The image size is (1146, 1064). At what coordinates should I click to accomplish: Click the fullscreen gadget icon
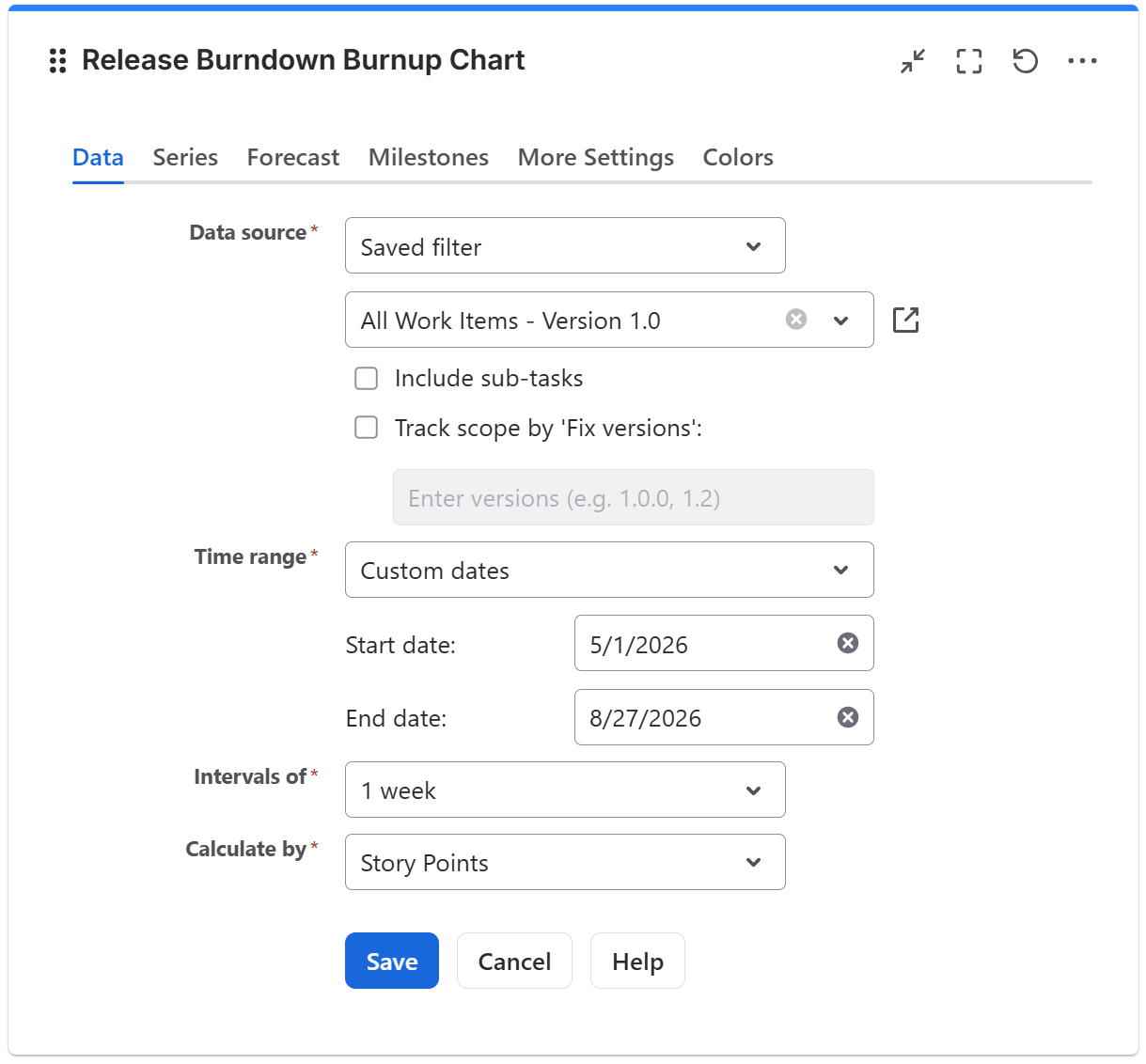[969, 61]
